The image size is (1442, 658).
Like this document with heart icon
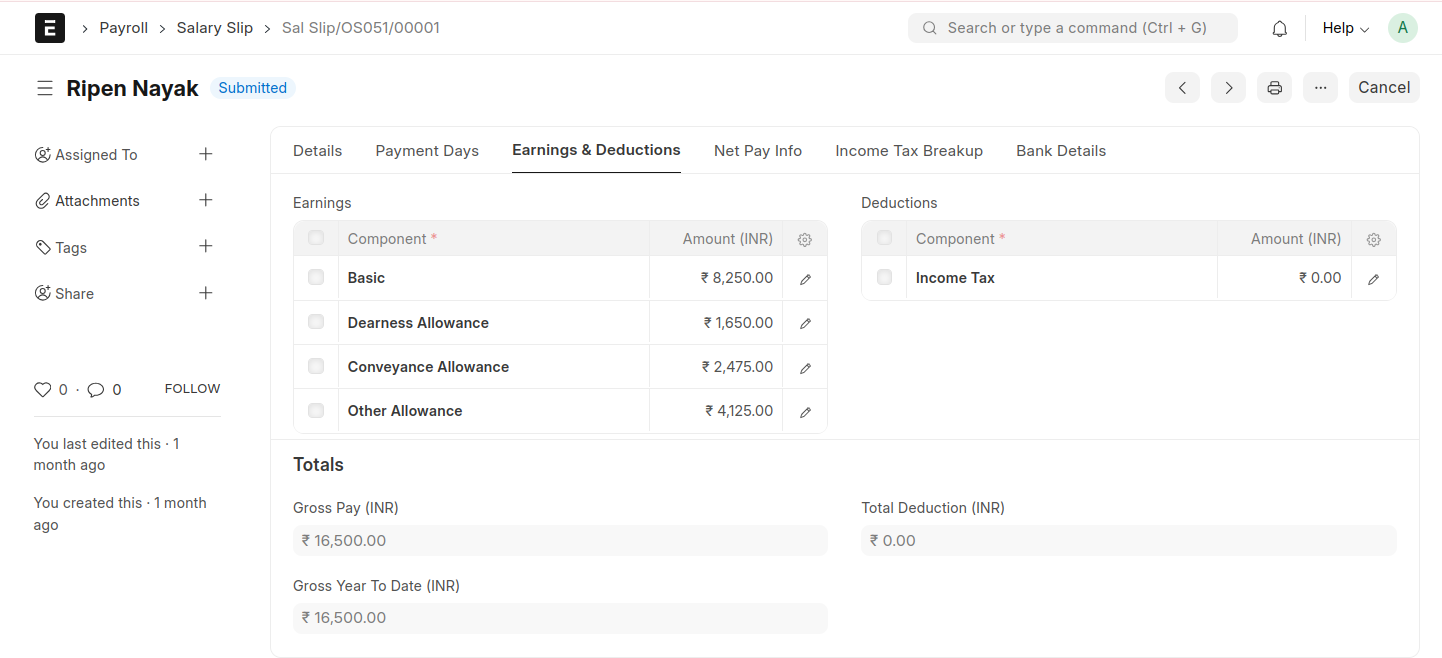point(42,390)
